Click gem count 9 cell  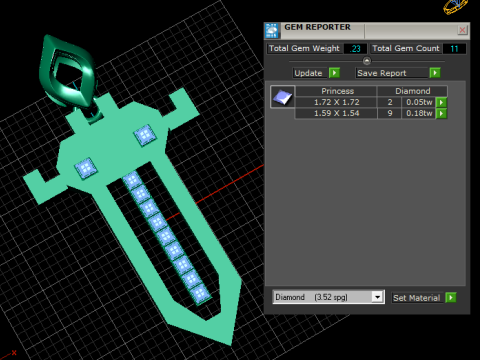pos(390,113)
